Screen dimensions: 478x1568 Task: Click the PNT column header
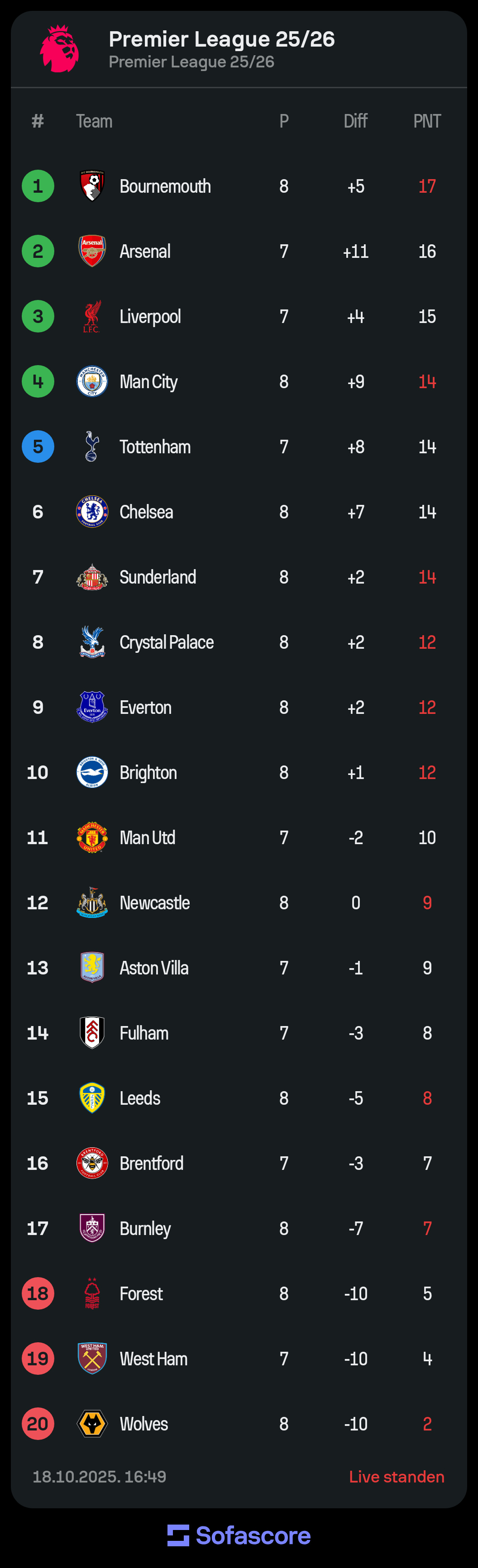(x=427, y=121)
